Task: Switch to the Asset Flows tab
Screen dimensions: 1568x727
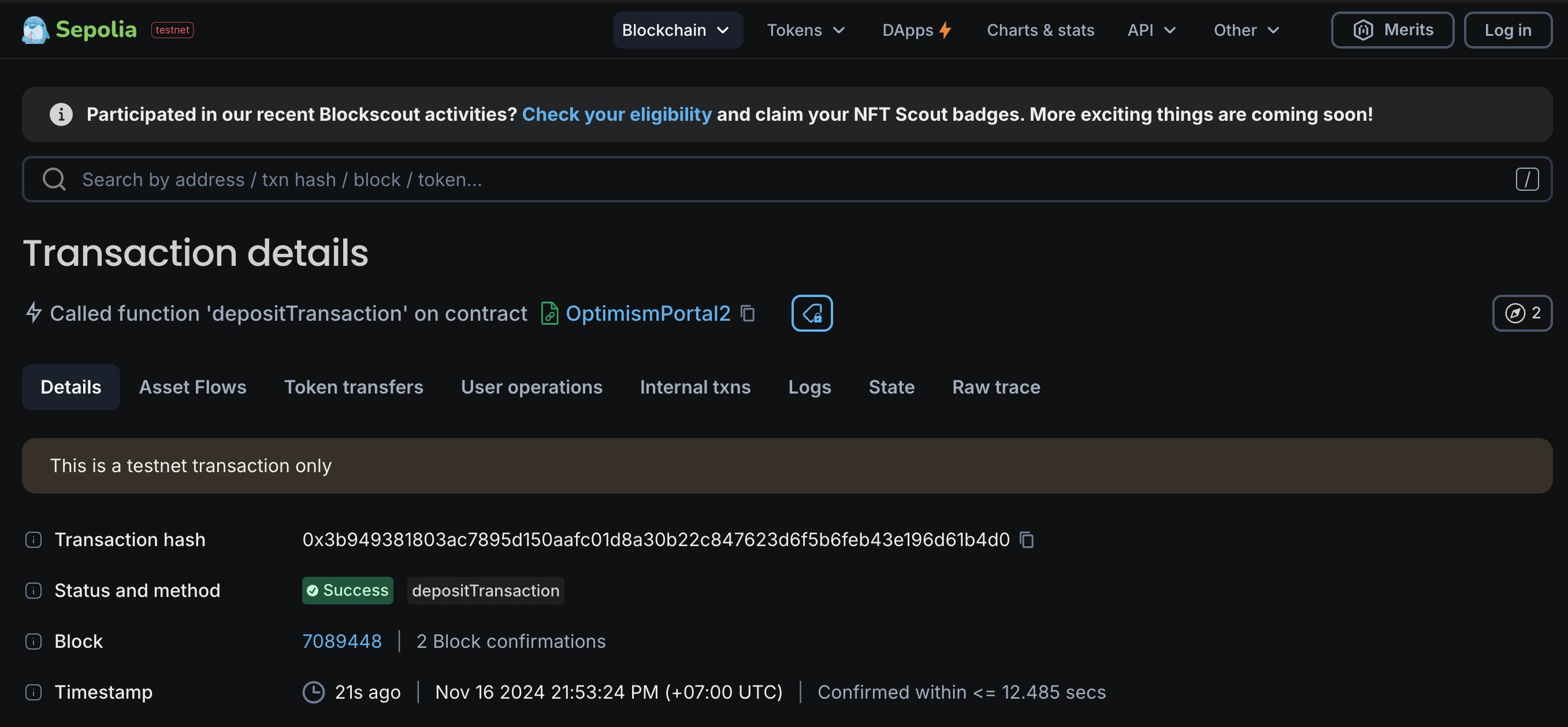Action: coord(192,387)
